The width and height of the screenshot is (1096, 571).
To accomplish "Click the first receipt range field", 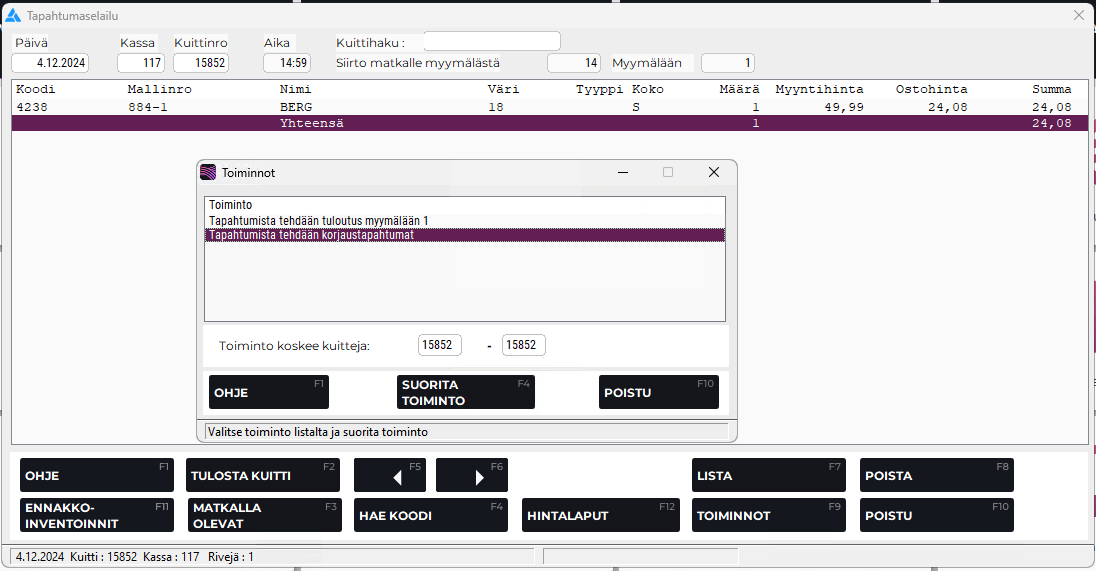I will point(440,345).
